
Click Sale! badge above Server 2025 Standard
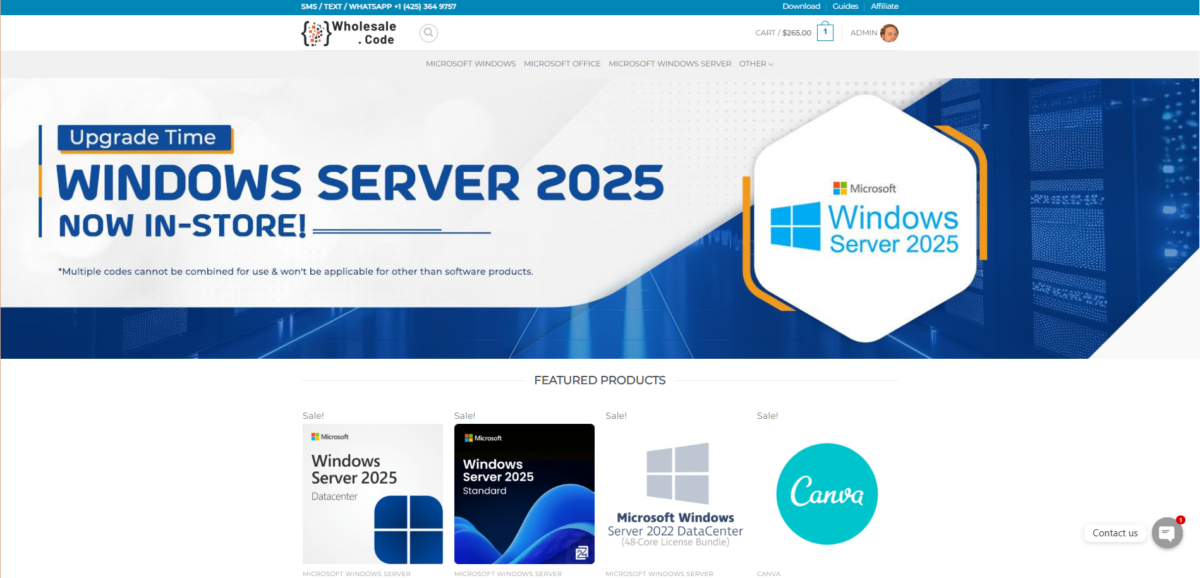(x=464, y=416)
